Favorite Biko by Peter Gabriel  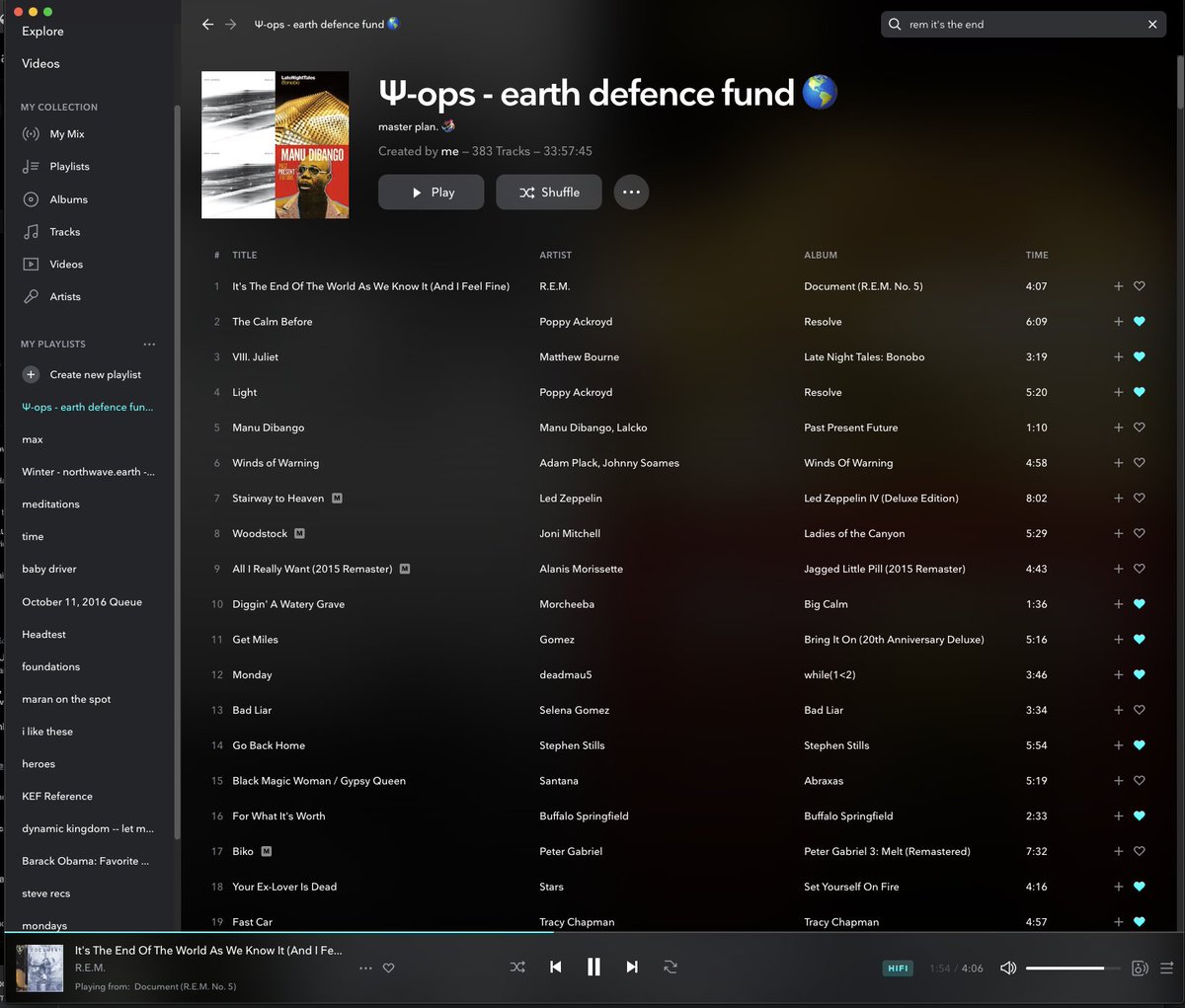(1139, 851)
